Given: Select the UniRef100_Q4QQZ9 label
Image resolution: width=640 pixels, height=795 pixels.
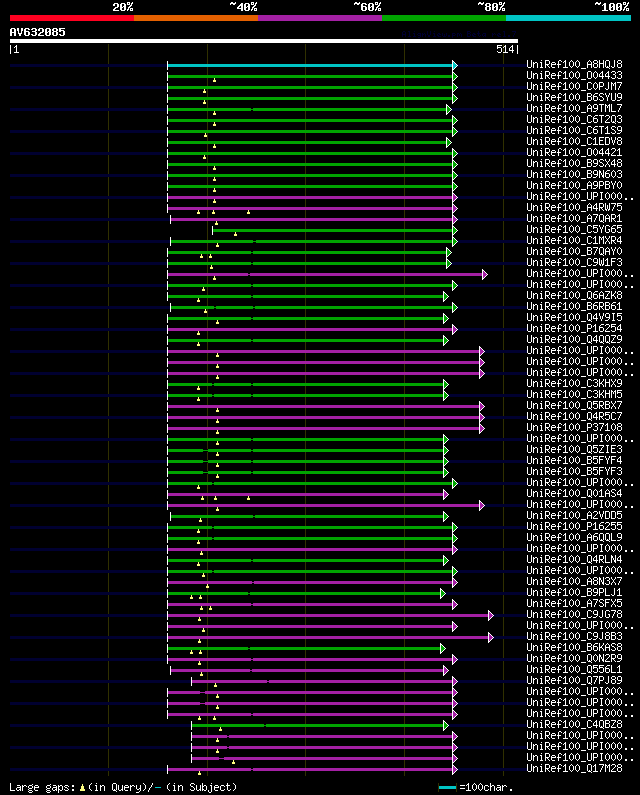Looking at the screenshot, I should pyautogui.click(x=574, y=339).
